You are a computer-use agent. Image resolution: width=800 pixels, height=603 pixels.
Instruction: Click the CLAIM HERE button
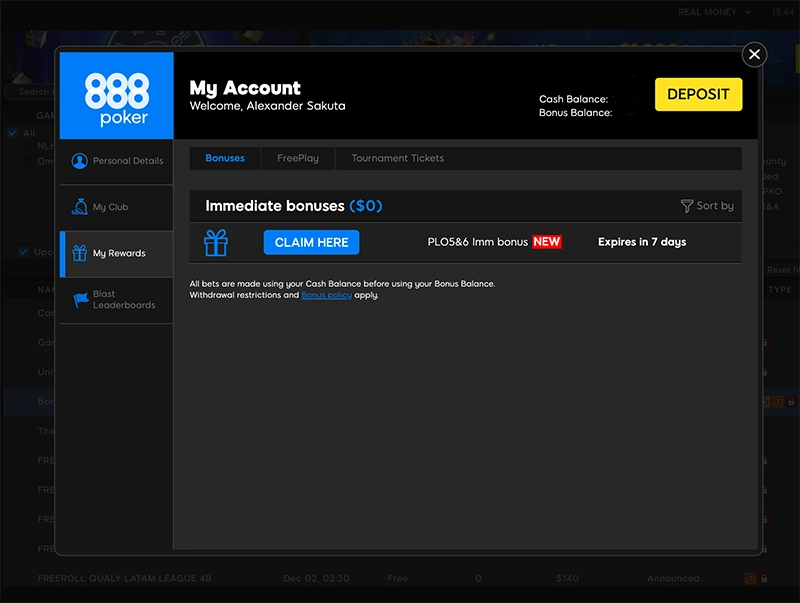point(311,242)
